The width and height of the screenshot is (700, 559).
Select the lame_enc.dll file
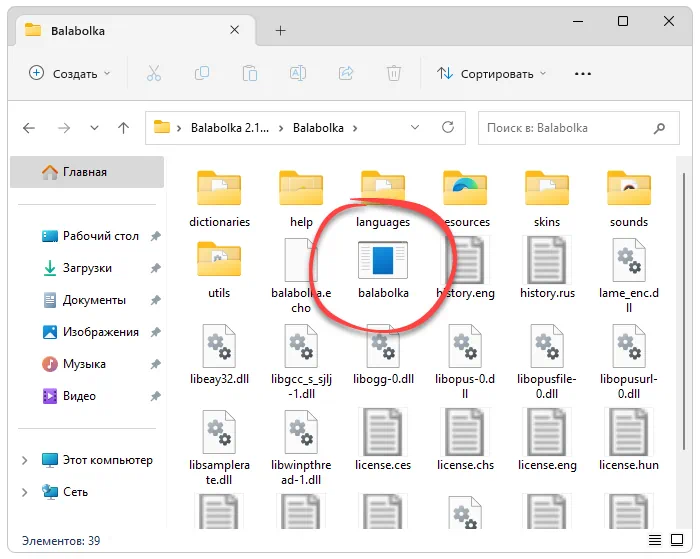coord(629,276)
